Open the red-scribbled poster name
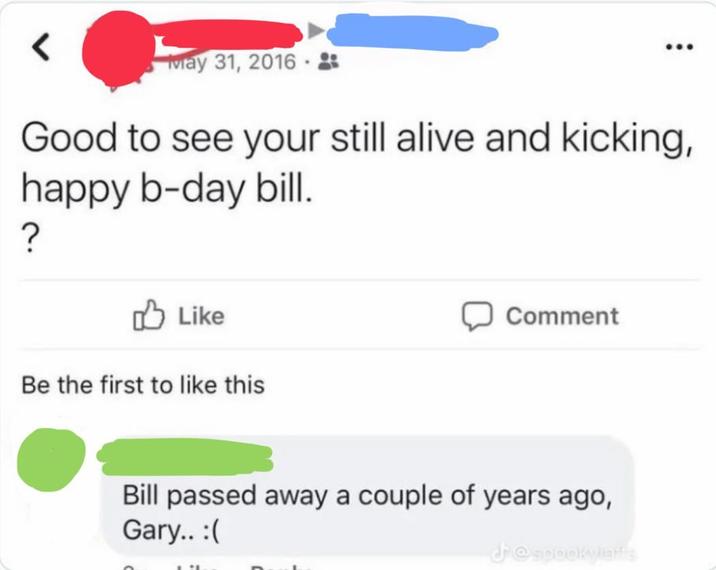The height and width of the screenshot is (570, 716). click(x=228, y=33)
